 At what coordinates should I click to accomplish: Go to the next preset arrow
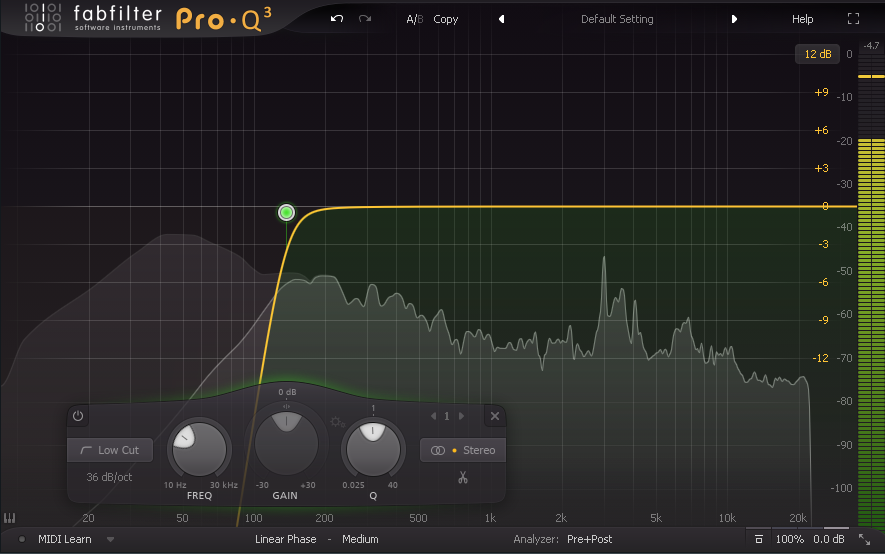tap(734, 19)
